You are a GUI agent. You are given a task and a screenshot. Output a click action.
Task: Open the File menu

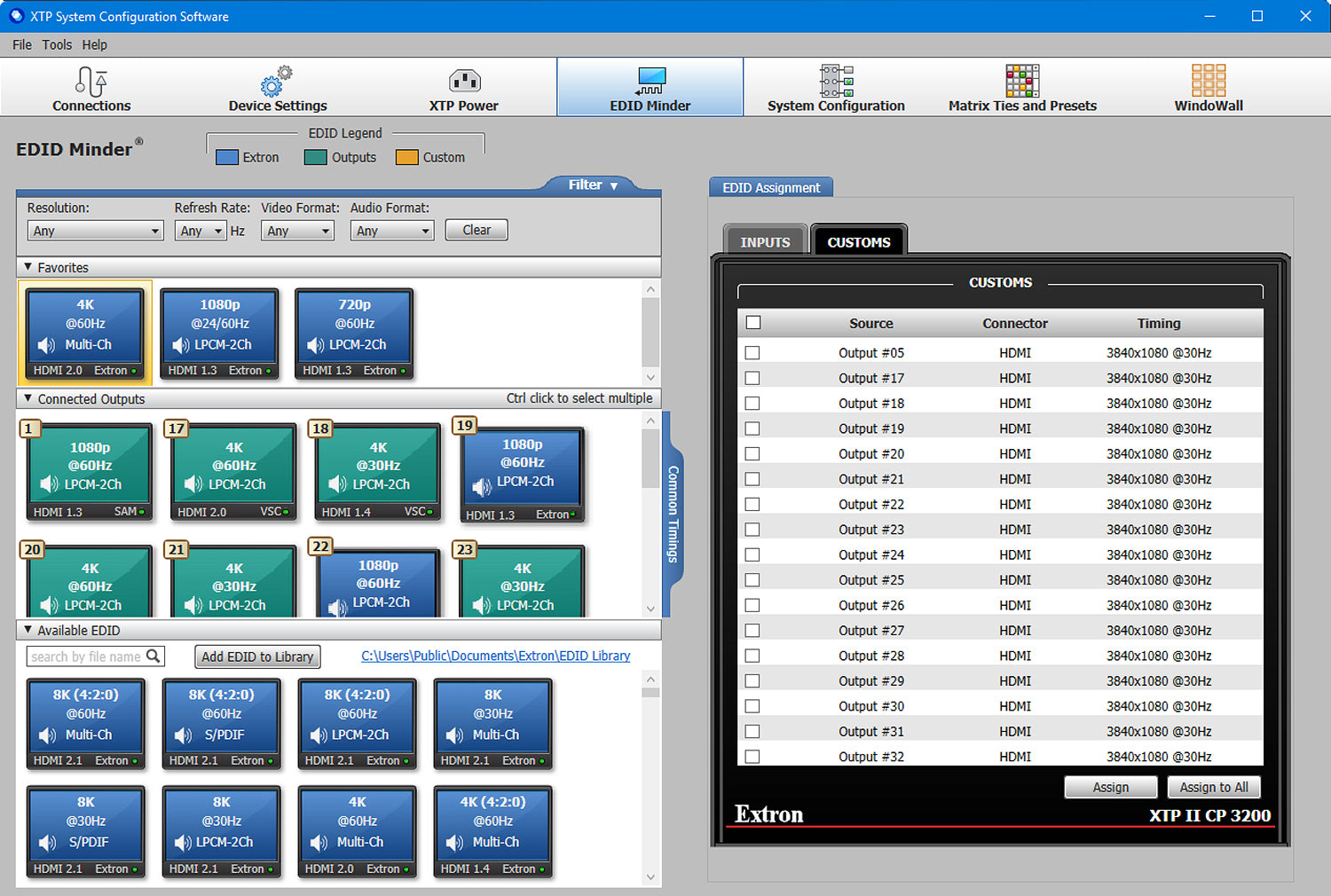(x=22, y=44)
